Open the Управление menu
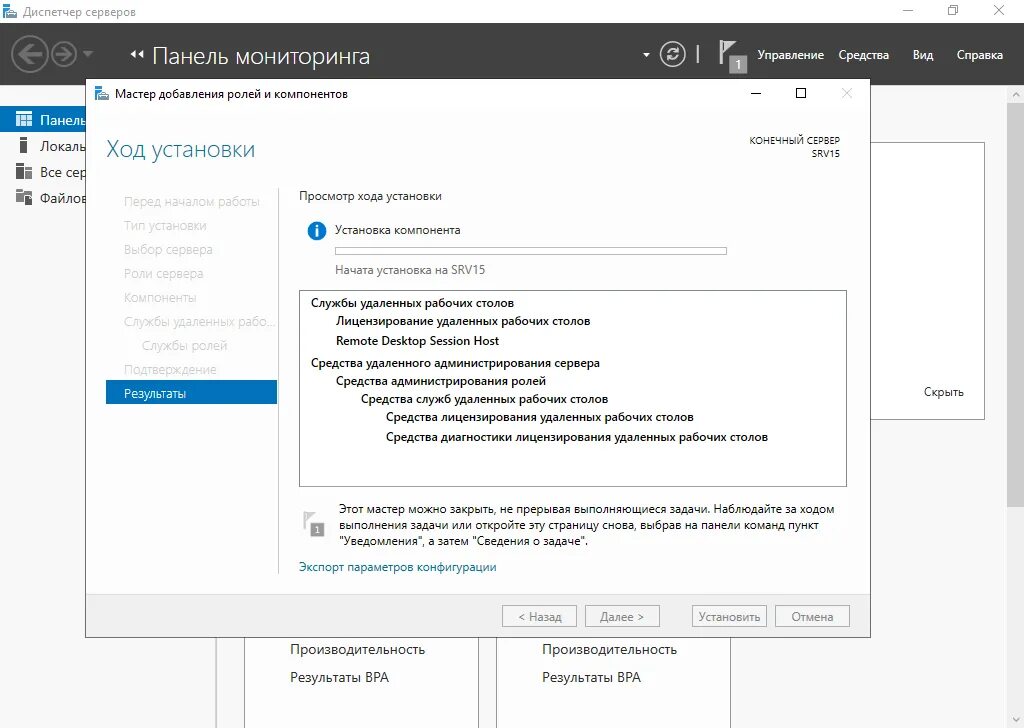1024x728 pixels. 790,55
